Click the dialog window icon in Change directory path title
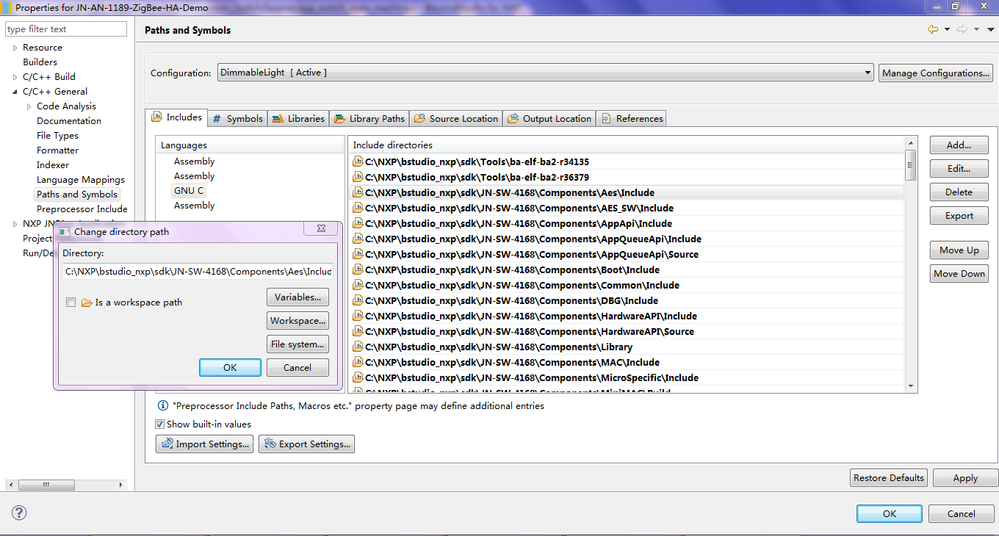This screenshot has width=999, height=536. (64, 231)
